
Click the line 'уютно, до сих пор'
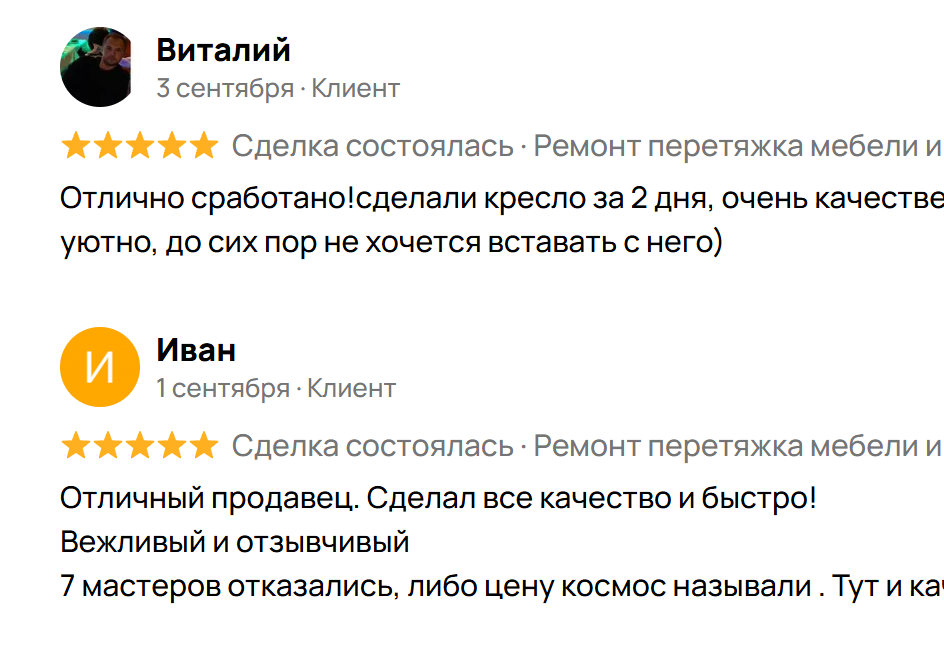coord(390,242)
